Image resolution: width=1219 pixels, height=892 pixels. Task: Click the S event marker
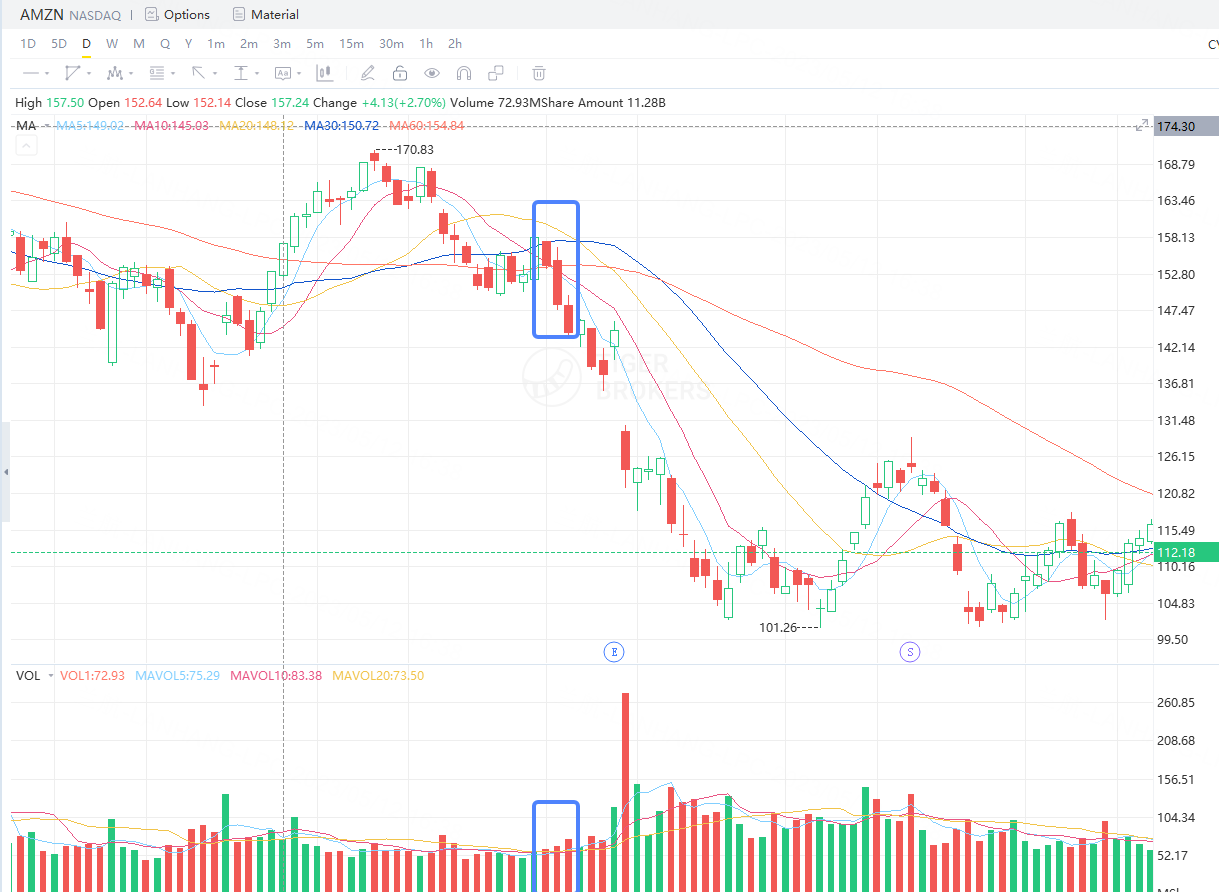910,652
